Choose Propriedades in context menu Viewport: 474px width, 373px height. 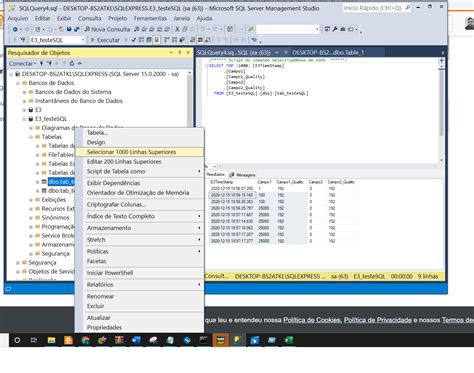(x=140, y=327)
